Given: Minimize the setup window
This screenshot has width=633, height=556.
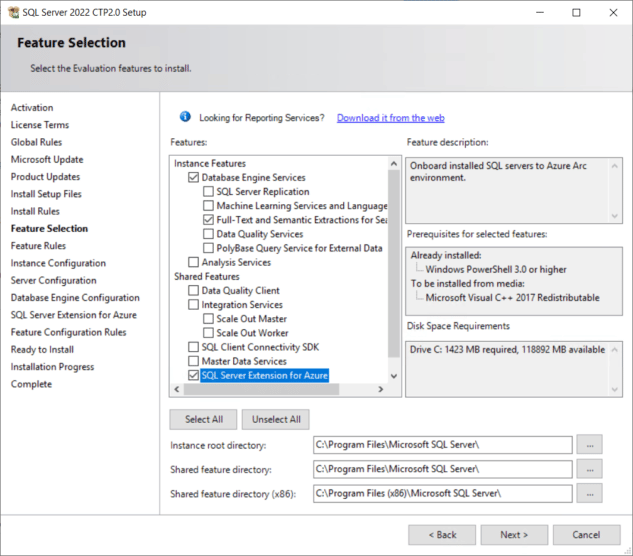Looking at the screenshot, I should (x=540, y=13).
